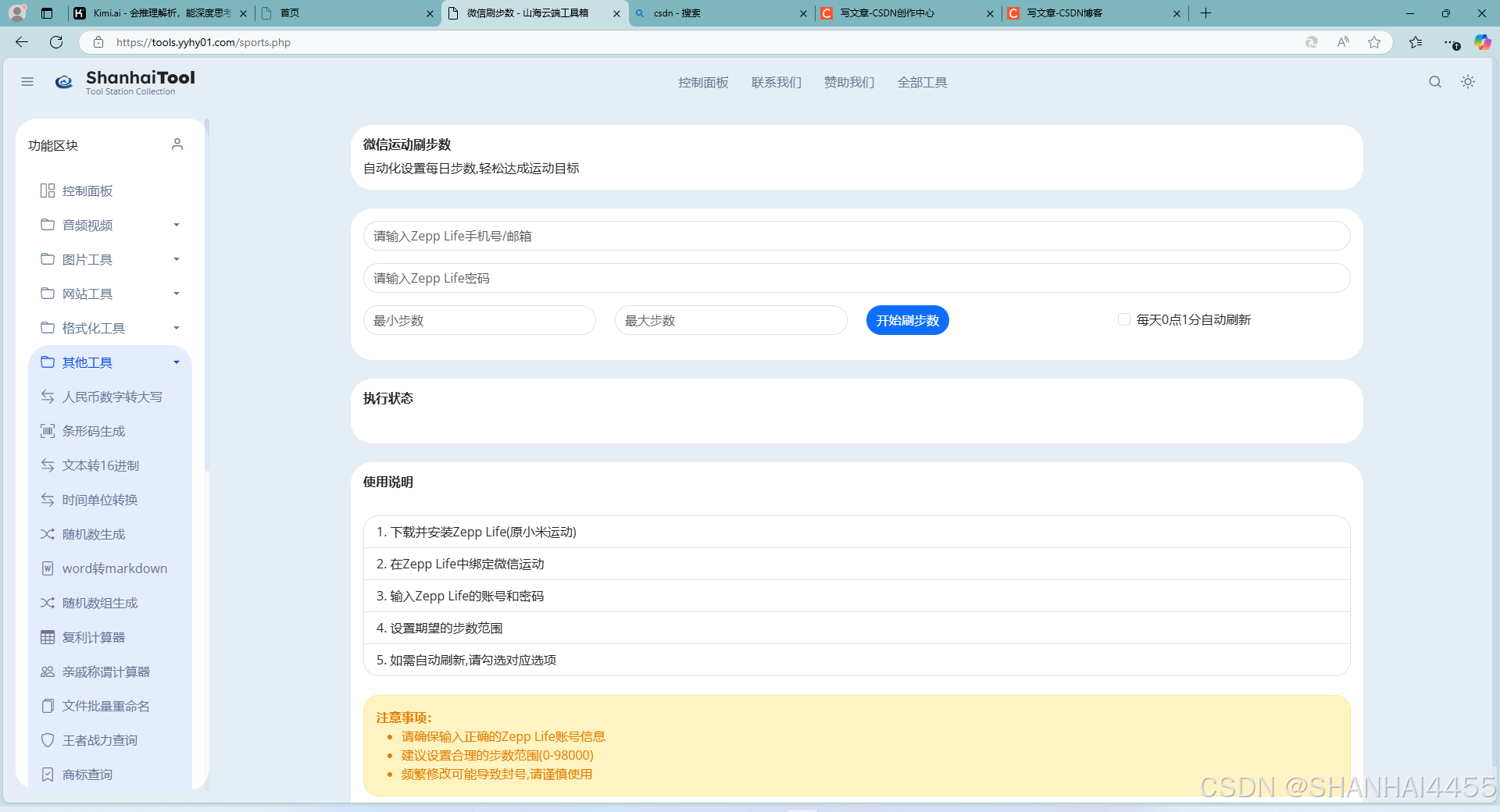This screenshot has height=812, width=1500.
Task: Expand the 网站工具 dropdown arrow
Action: pos(177,294)
